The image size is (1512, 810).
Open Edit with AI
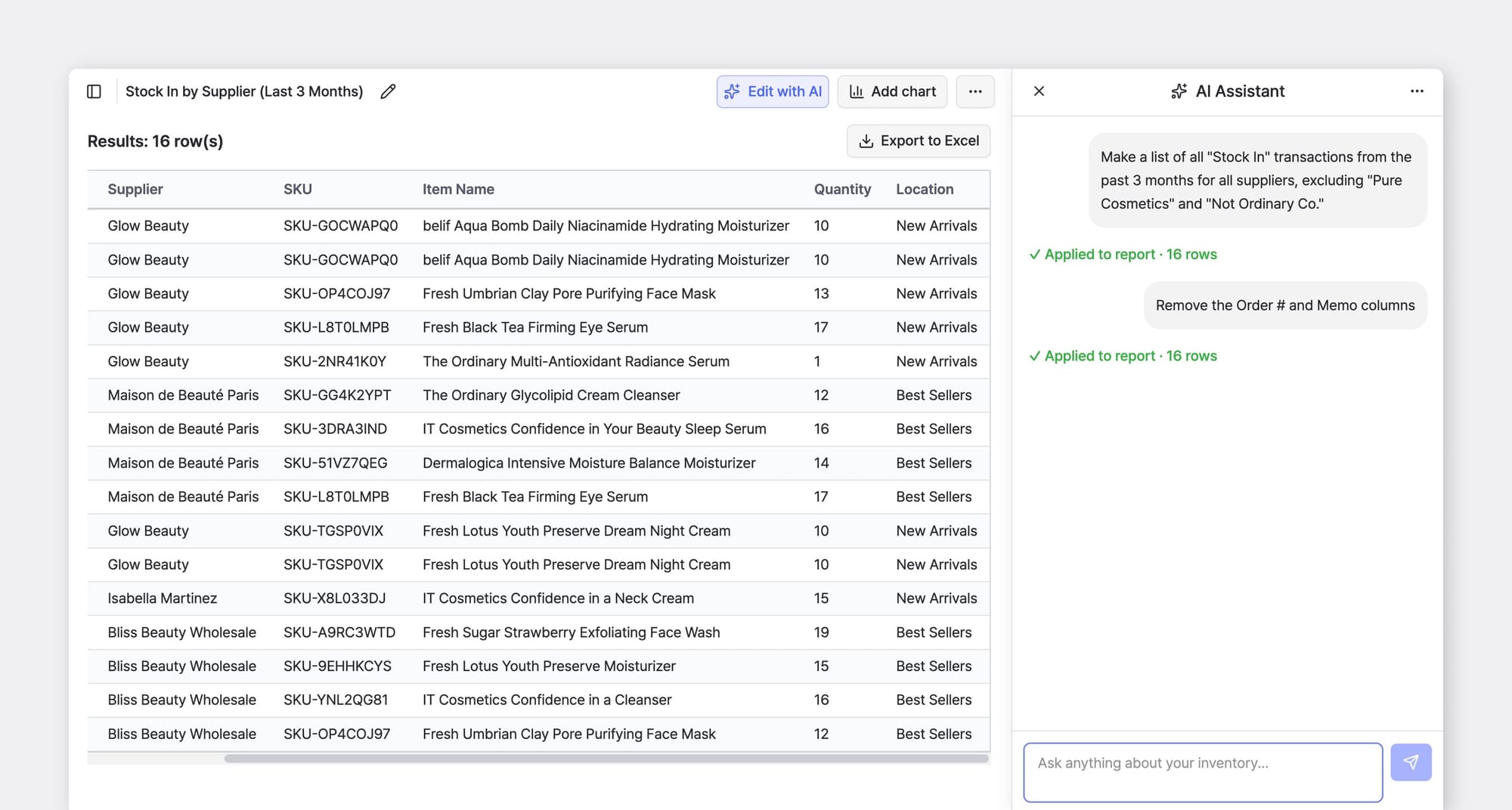pyautogui.click(x=773, y=91)
